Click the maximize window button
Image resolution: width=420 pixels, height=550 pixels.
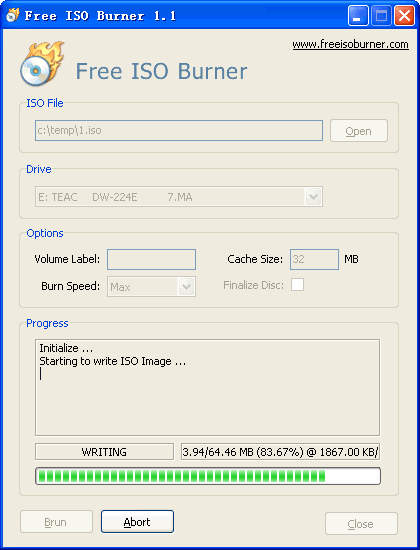click(381, 15)
